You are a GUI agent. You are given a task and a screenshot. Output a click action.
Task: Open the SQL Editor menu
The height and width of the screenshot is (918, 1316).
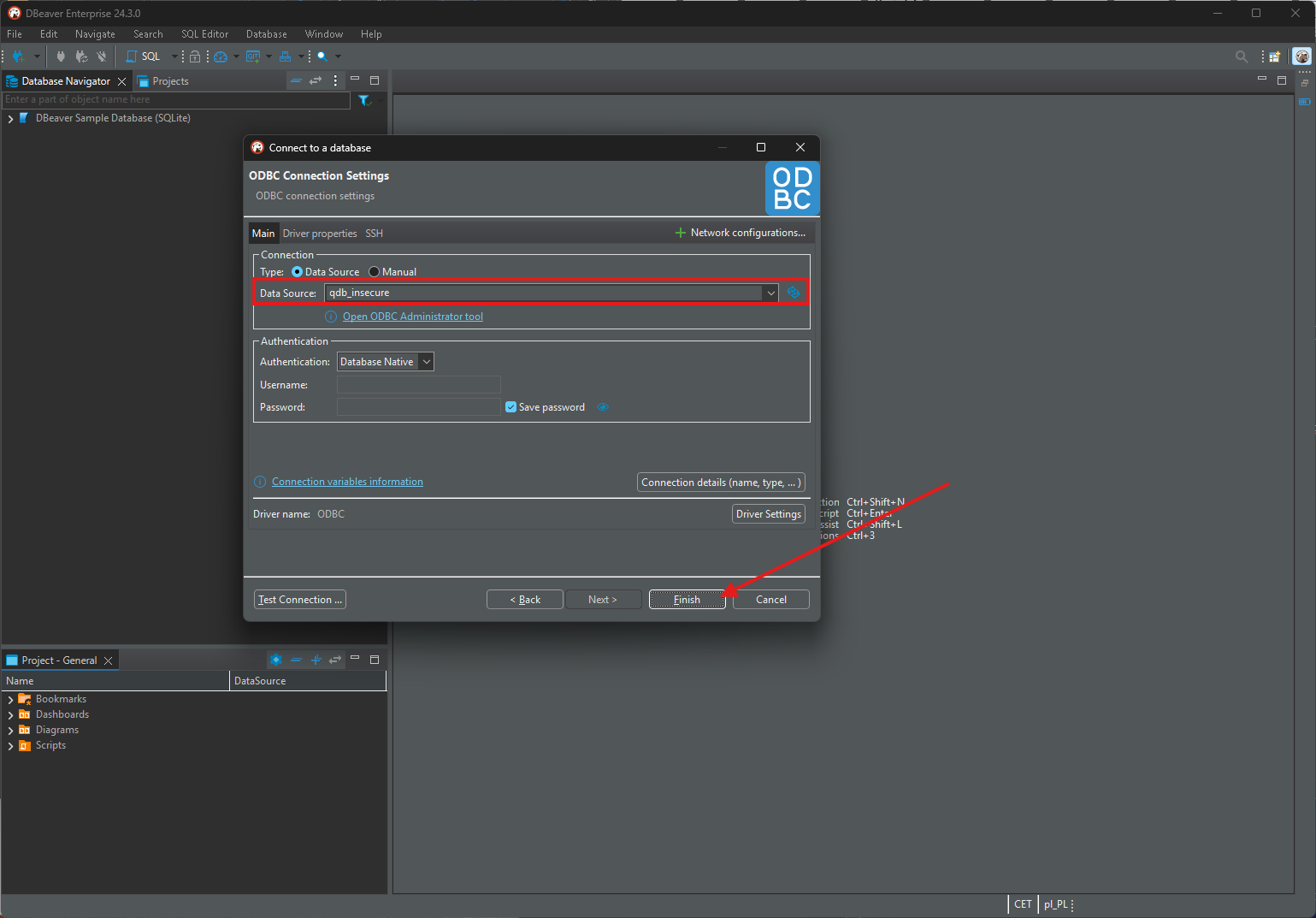click(x=204, y=34)
